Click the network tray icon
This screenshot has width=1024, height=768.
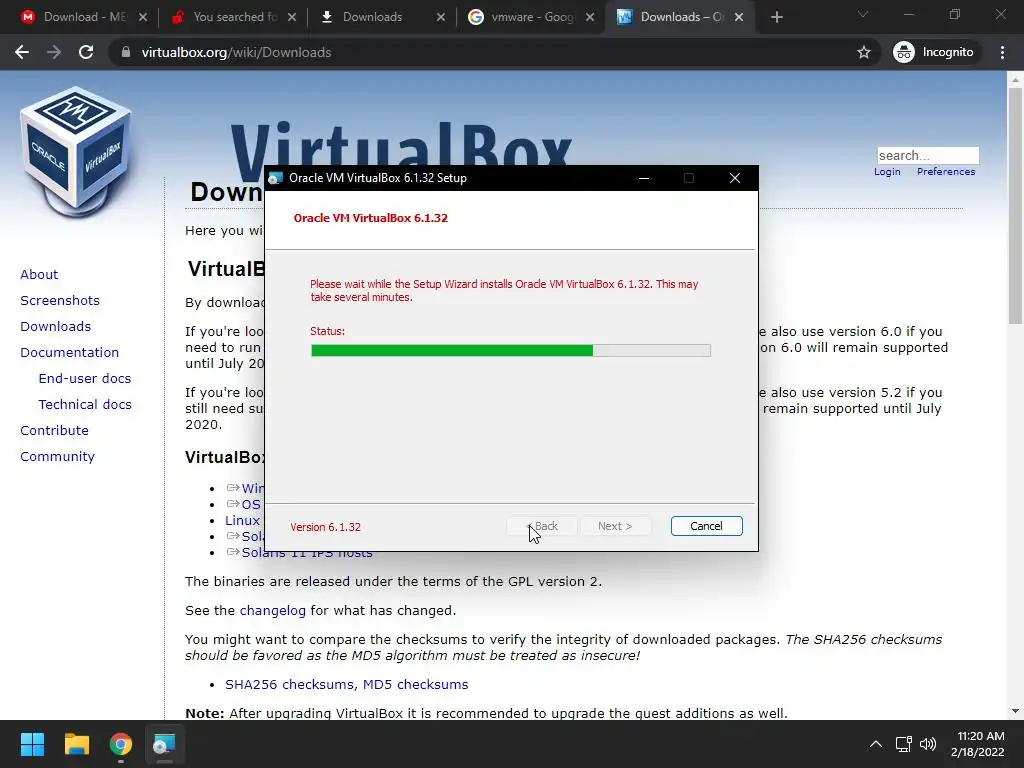[904, 744]
